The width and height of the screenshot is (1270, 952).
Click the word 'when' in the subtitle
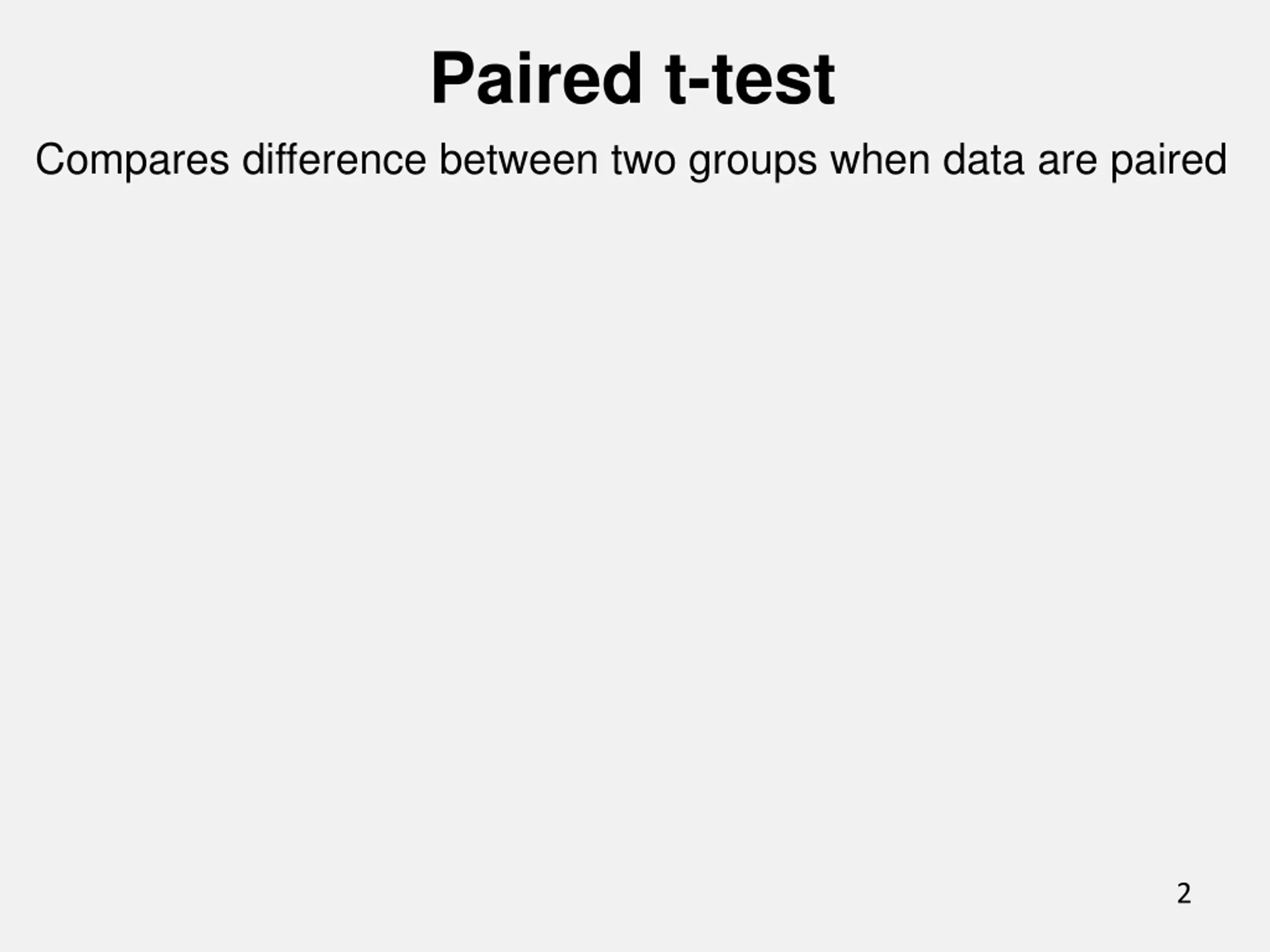tap(880, 159)
